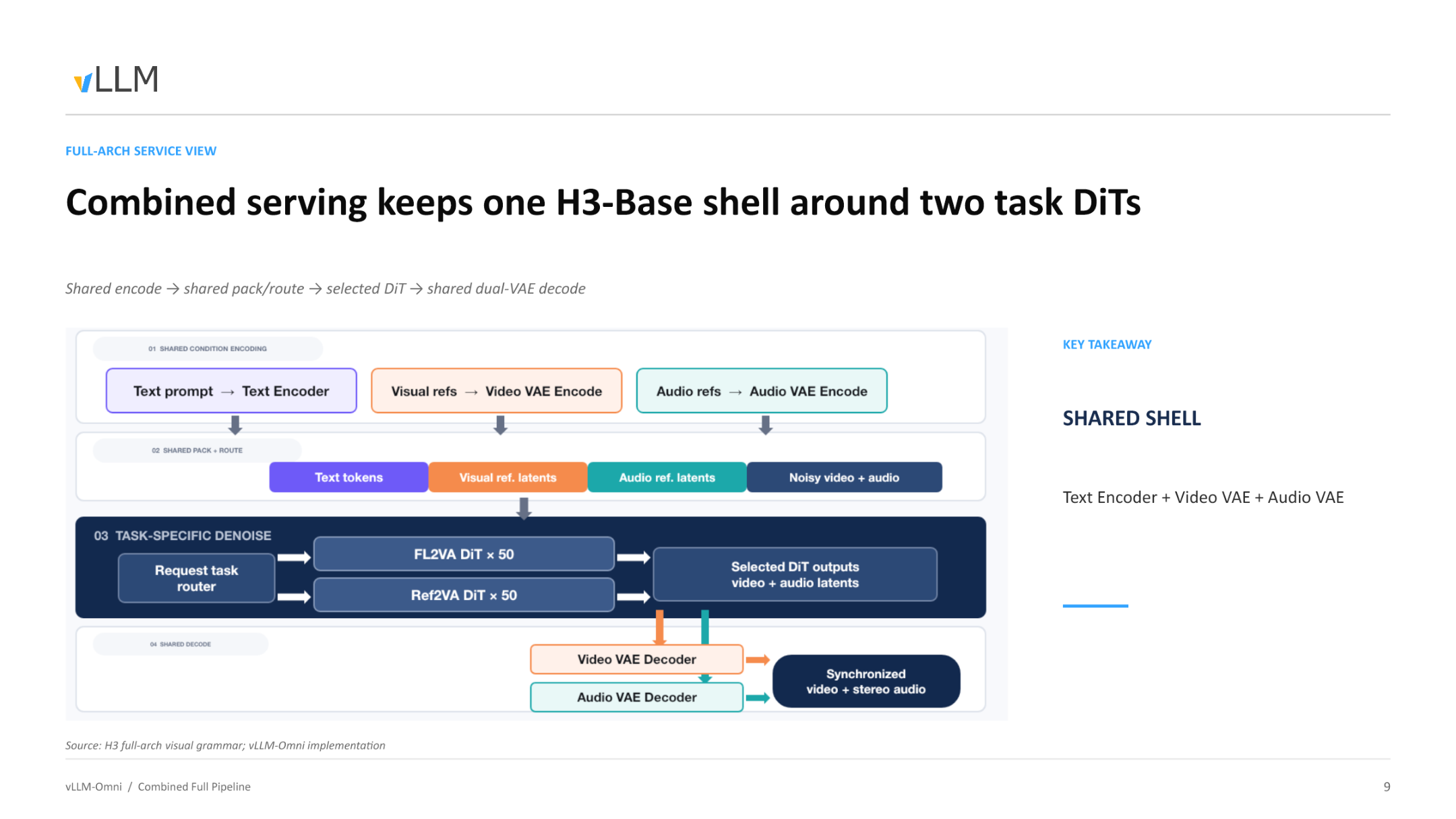Click the 02 SHARED PACK + ROUTE label
The image size is (1456, 819).
coord(197,450)
